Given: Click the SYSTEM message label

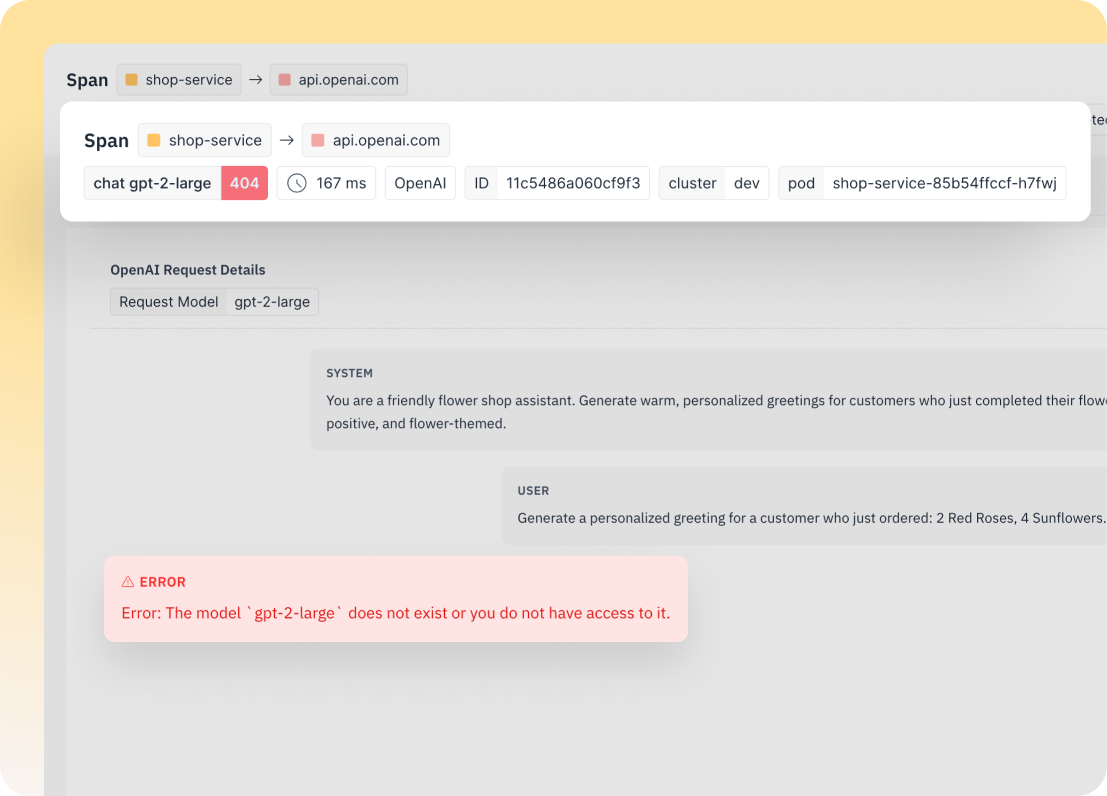Looking at the screenshot, I should (x=349, y=373).
